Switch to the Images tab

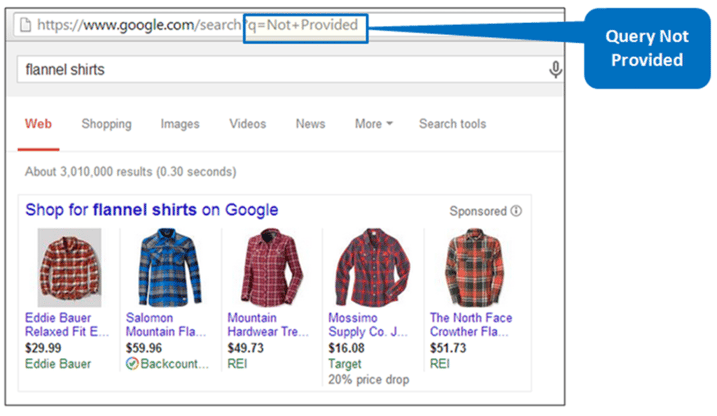(180, 124)
